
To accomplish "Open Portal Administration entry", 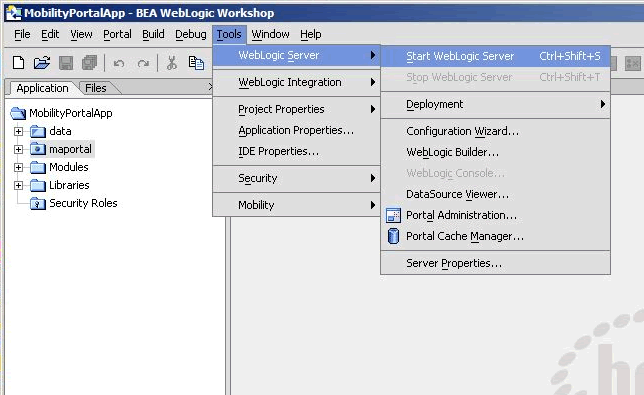I will click(x=495, y=215).
